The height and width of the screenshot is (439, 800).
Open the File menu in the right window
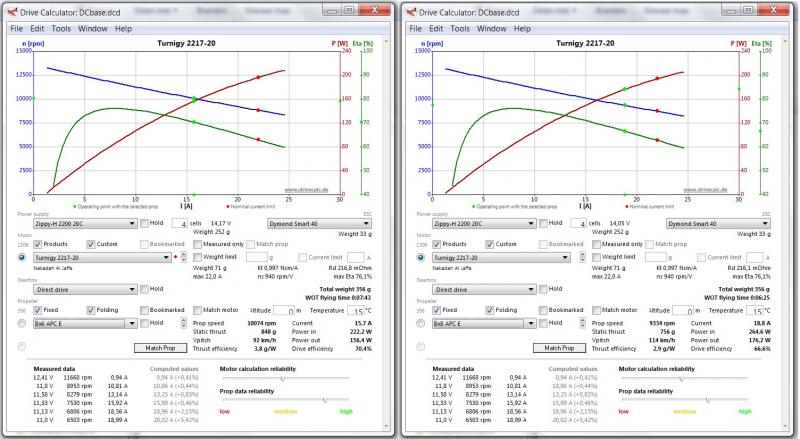click(x=415, y=29)
